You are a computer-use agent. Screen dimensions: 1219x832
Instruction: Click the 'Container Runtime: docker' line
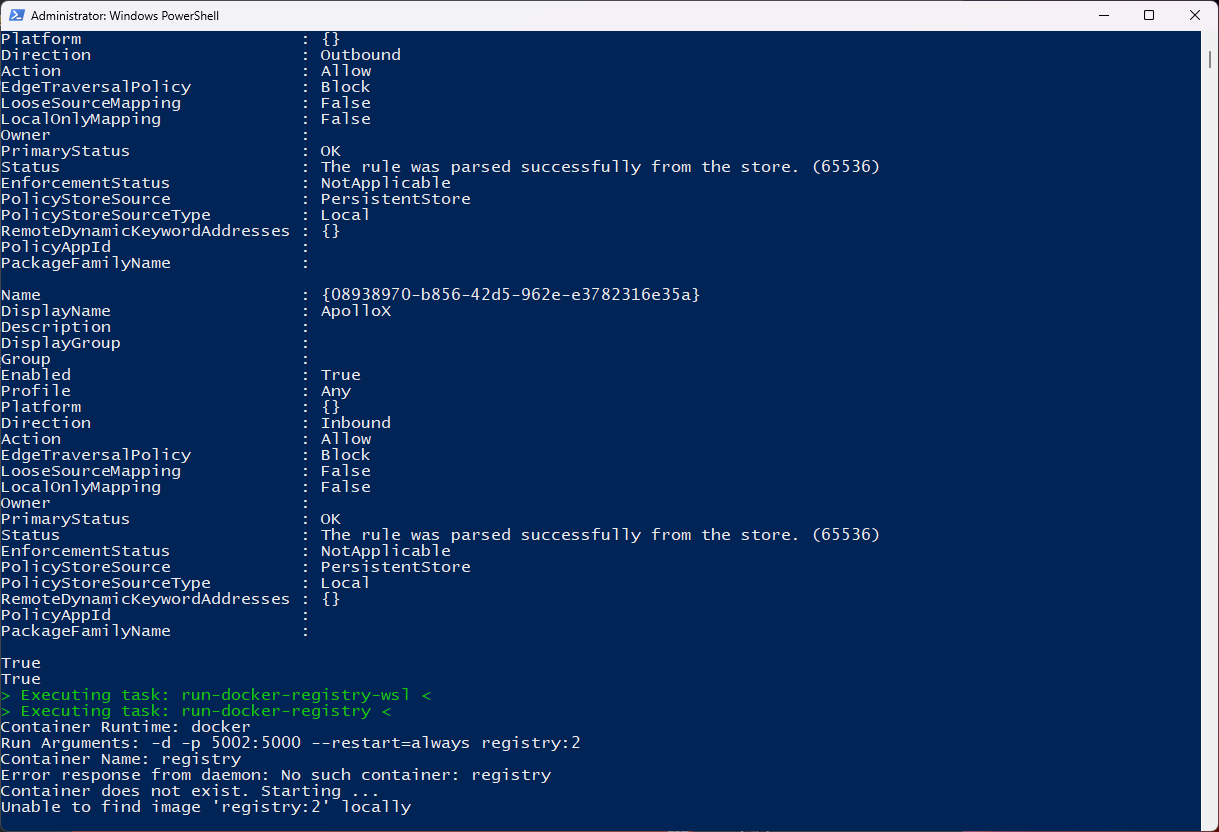tap(125, 727)
